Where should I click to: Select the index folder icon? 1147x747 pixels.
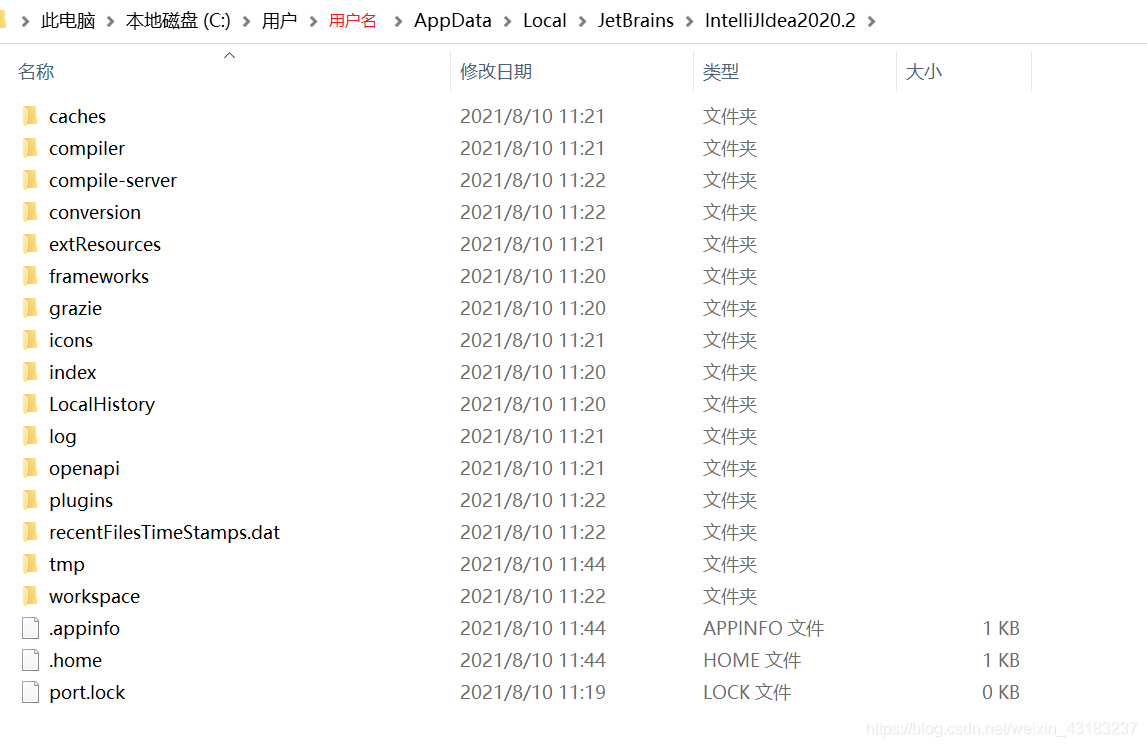[30, 372]
